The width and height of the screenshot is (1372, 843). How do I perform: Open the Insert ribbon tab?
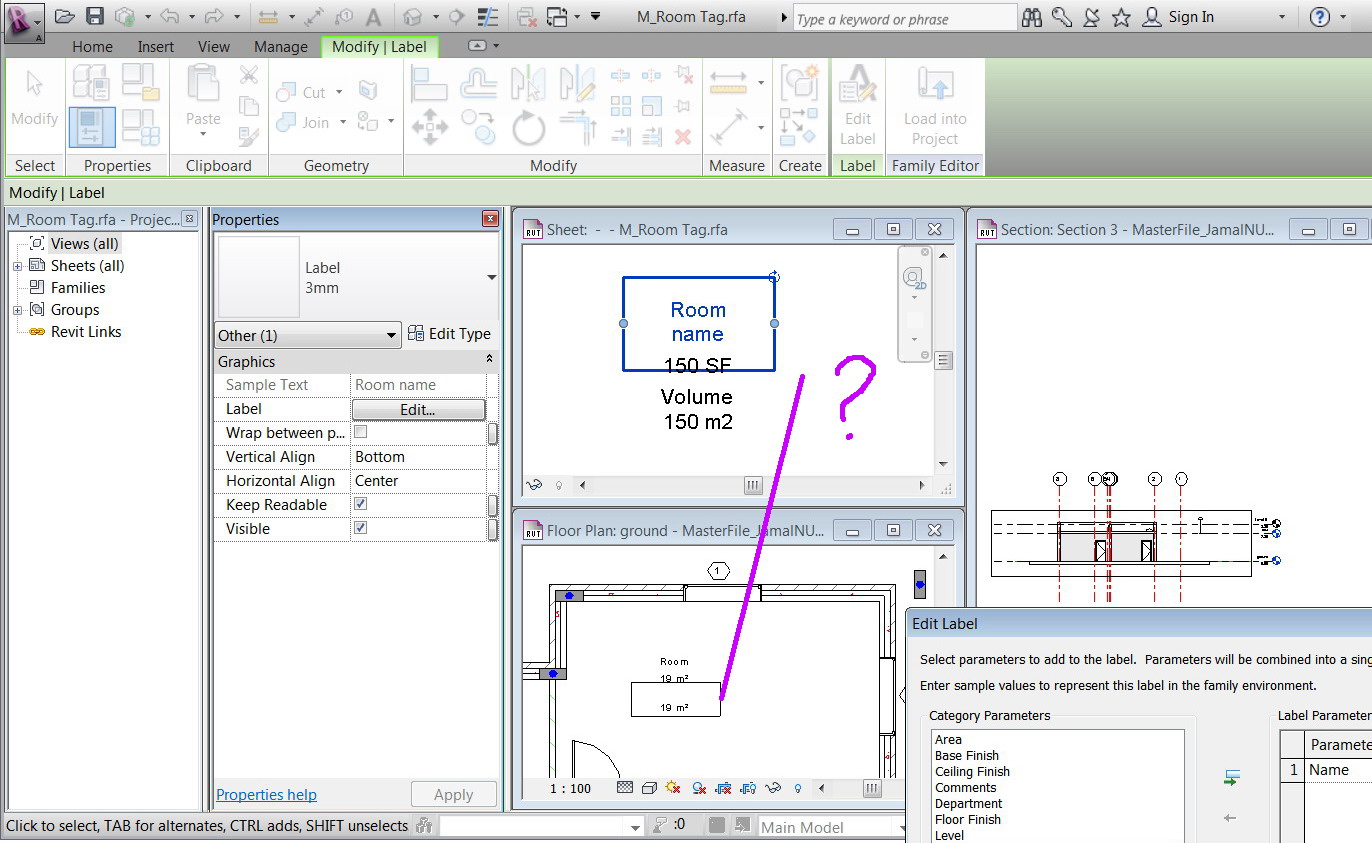click(x=156, y=46)
